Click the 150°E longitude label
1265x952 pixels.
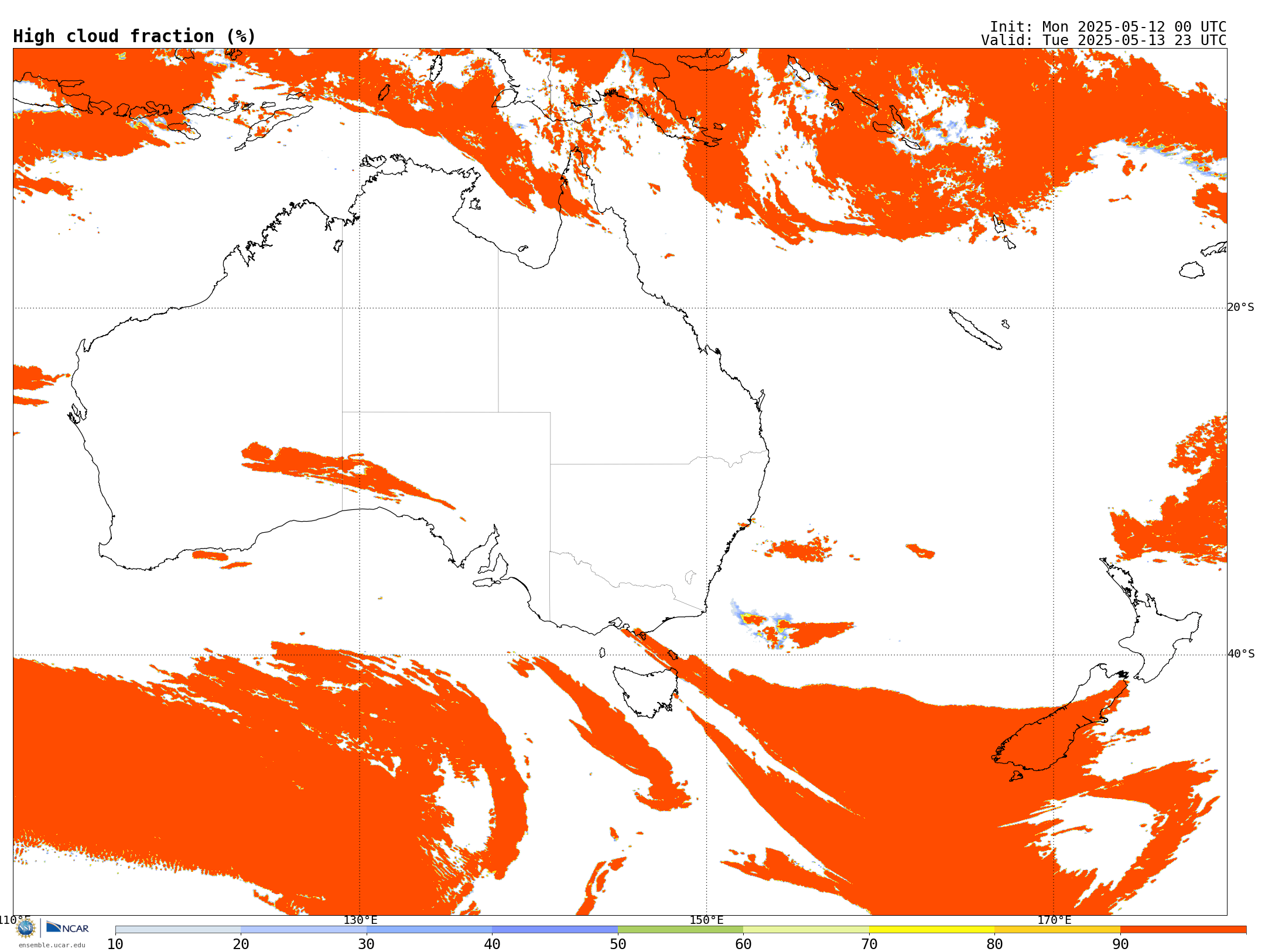[706, 920]
